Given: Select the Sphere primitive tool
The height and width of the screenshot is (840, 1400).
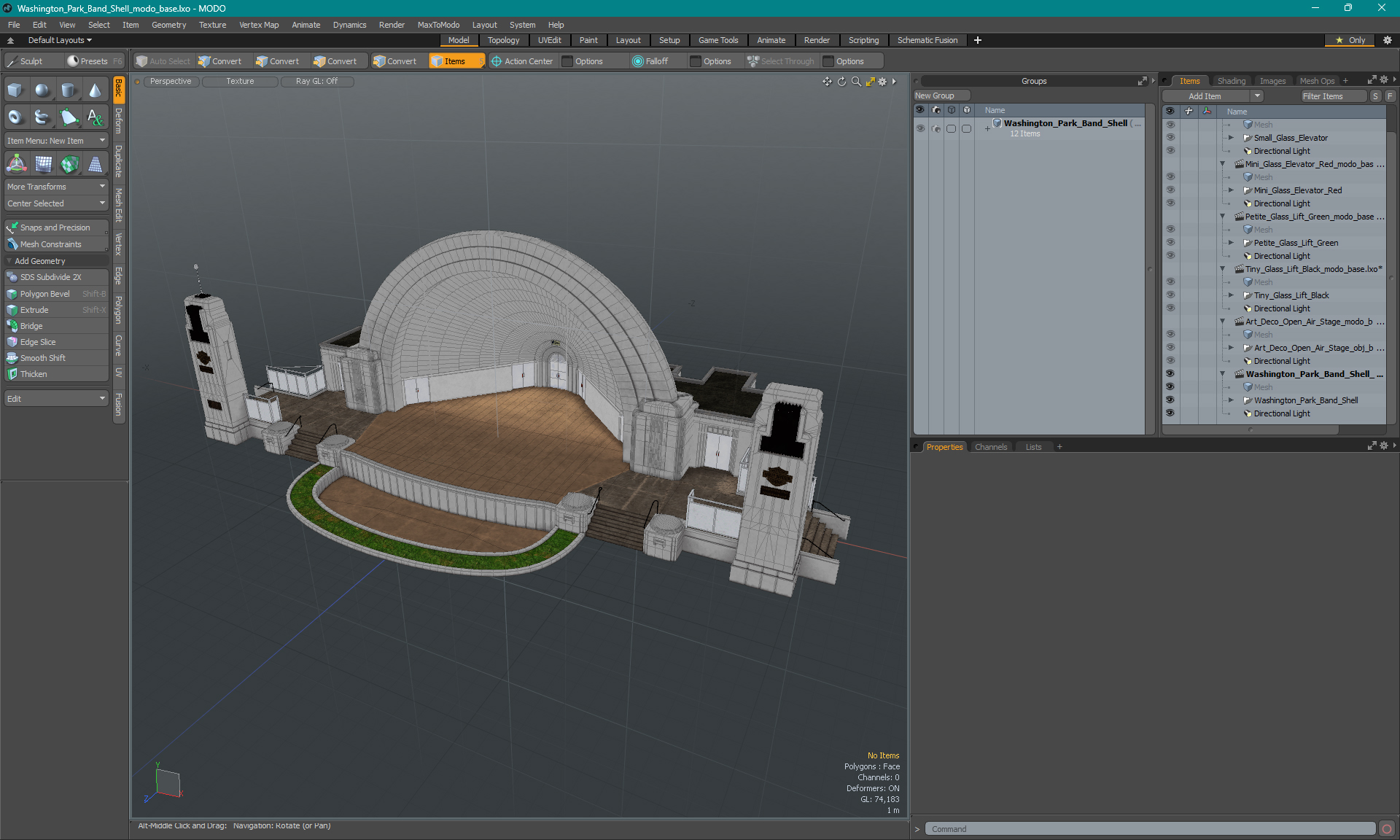Looking at the screenshot, I should pyautogui.click(x=42, y=90).
